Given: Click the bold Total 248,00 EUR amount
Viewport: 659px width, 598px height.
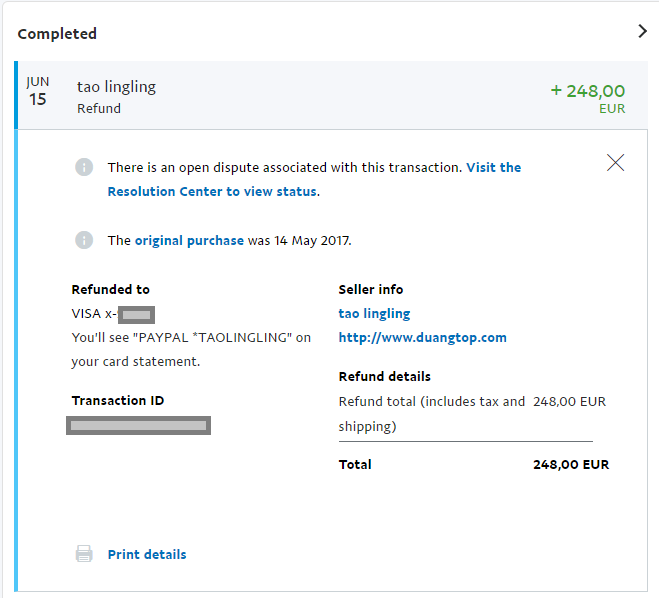Looking at the screenshot, I should click(x=570, y=464).
